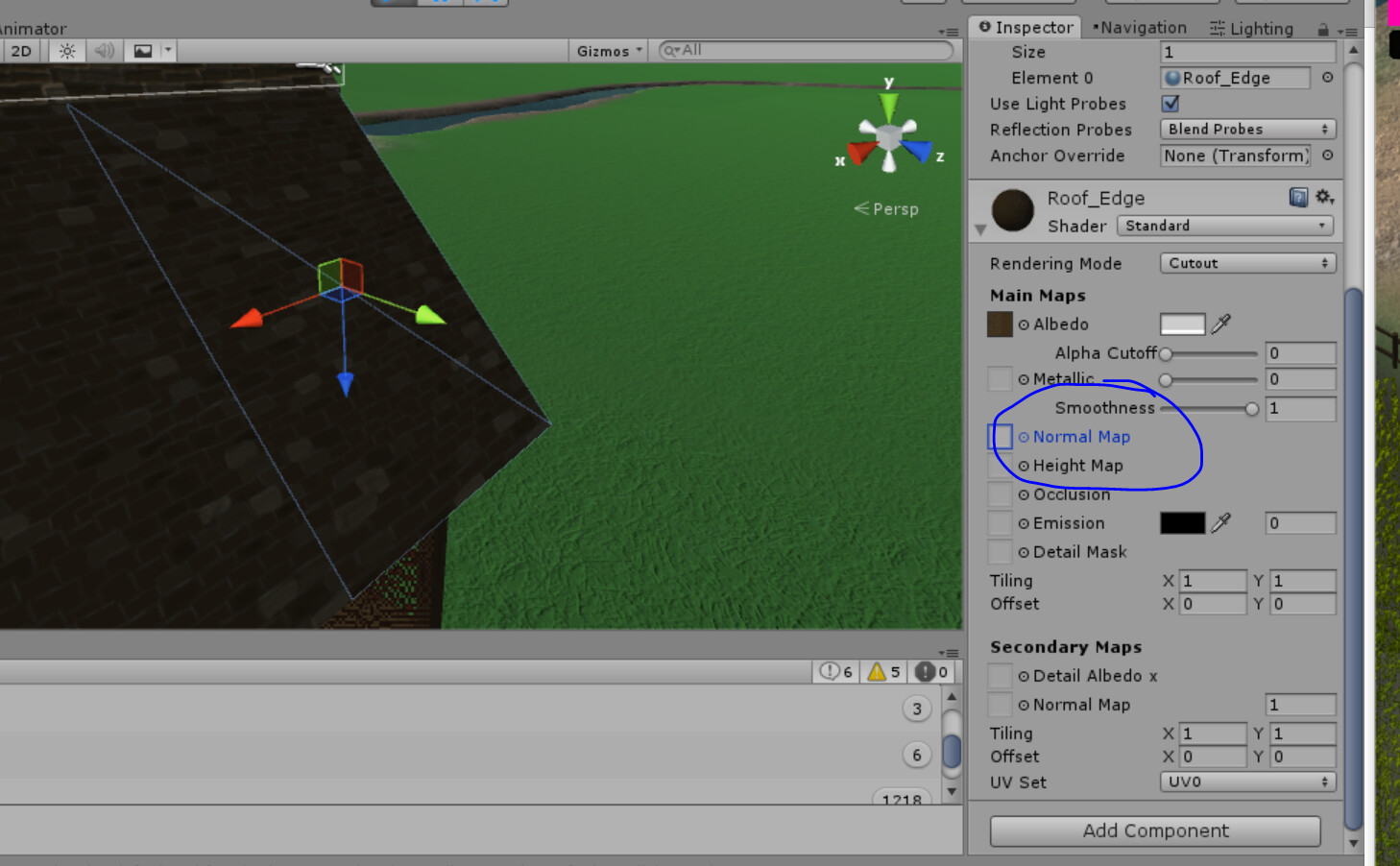Open the Reflection Probes dropdown
1400x866 pixels.
point(1246,129)
